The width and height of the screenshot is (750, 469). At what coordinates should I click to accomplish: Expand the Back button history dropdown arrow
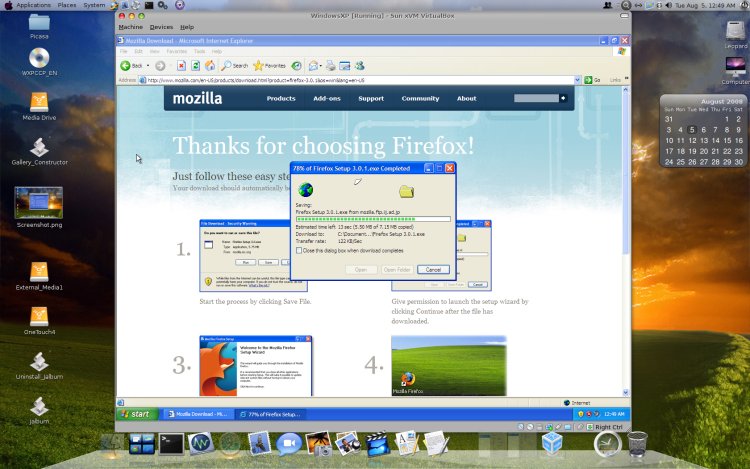point(148,65)
